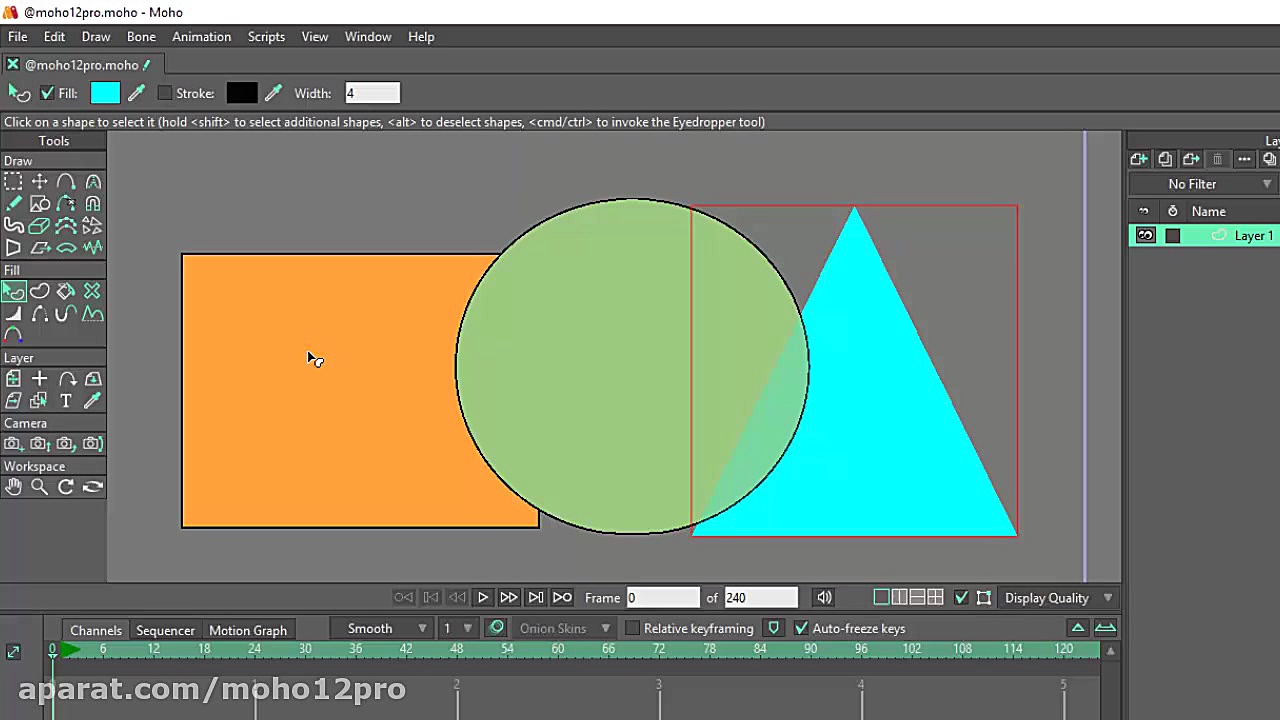The height and width of the screenshot is (720, 1280).
Task: Step forward one frame
Action: tap(509, 598)
